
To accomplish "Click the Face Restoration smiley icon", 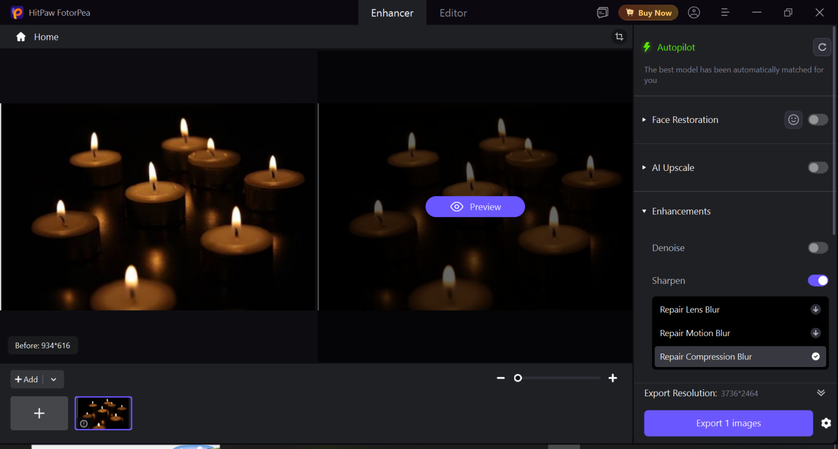I will (x=794, y=120).
